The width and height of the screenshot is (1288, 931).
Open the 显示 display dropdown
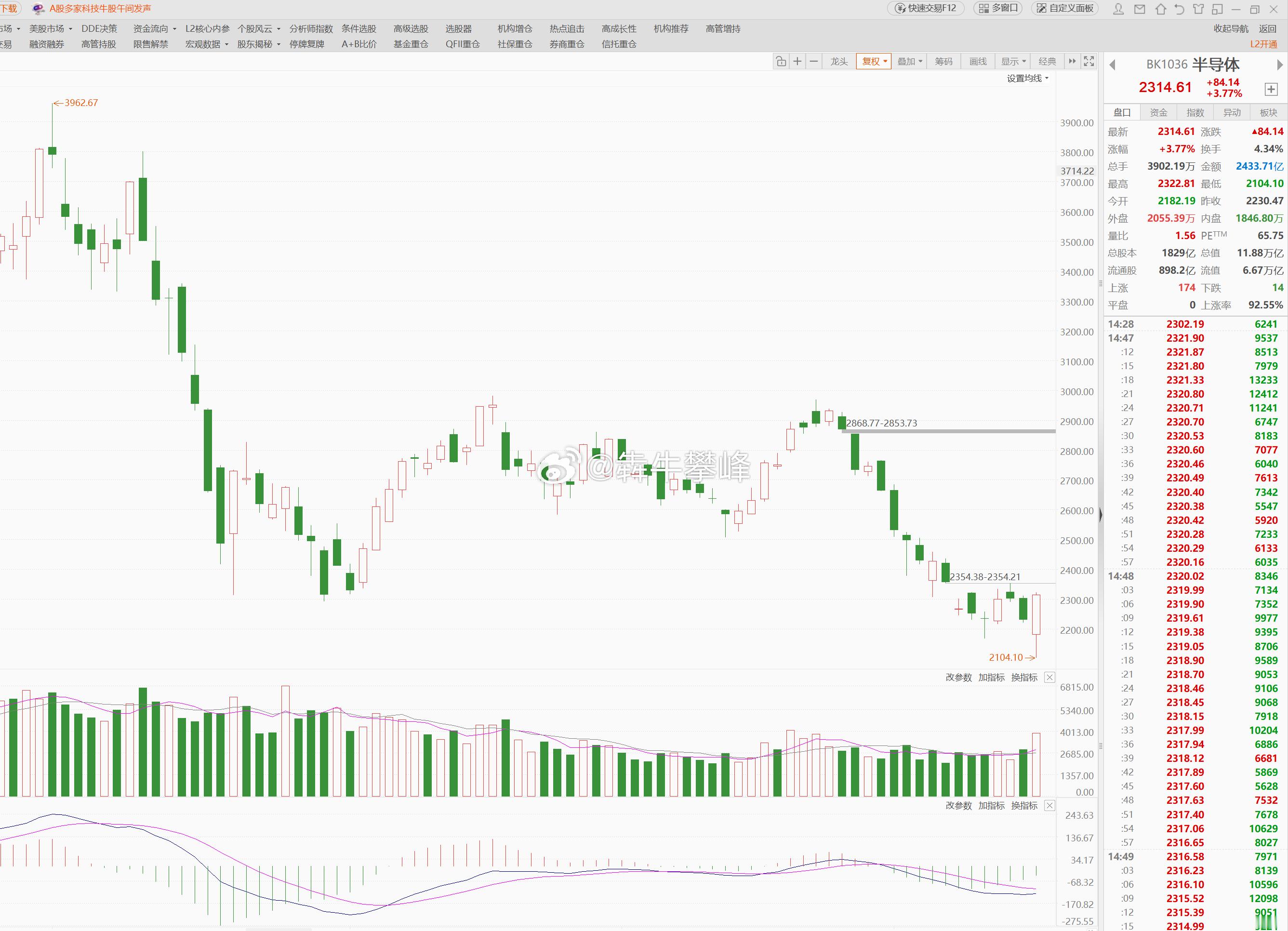point(1013,61)
